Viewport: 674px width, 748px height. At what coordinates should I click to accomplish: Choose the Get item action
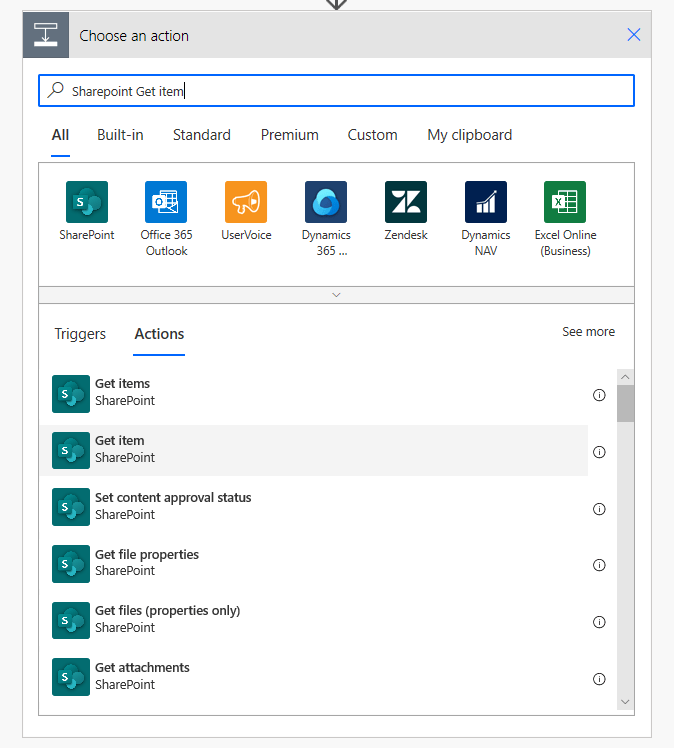[x=314, y=451]
